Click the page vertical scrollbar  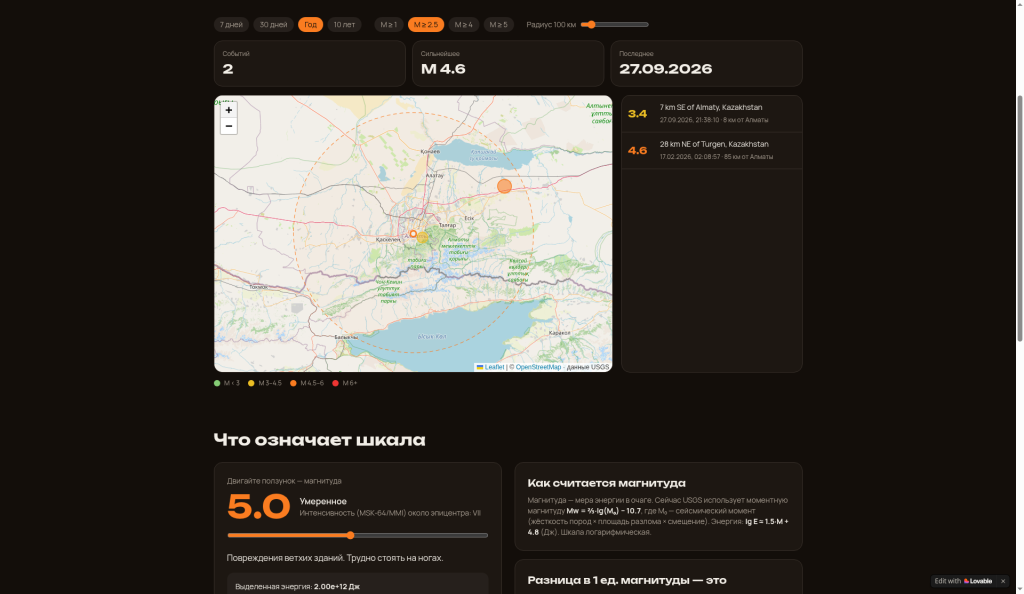coord(1019,219)
